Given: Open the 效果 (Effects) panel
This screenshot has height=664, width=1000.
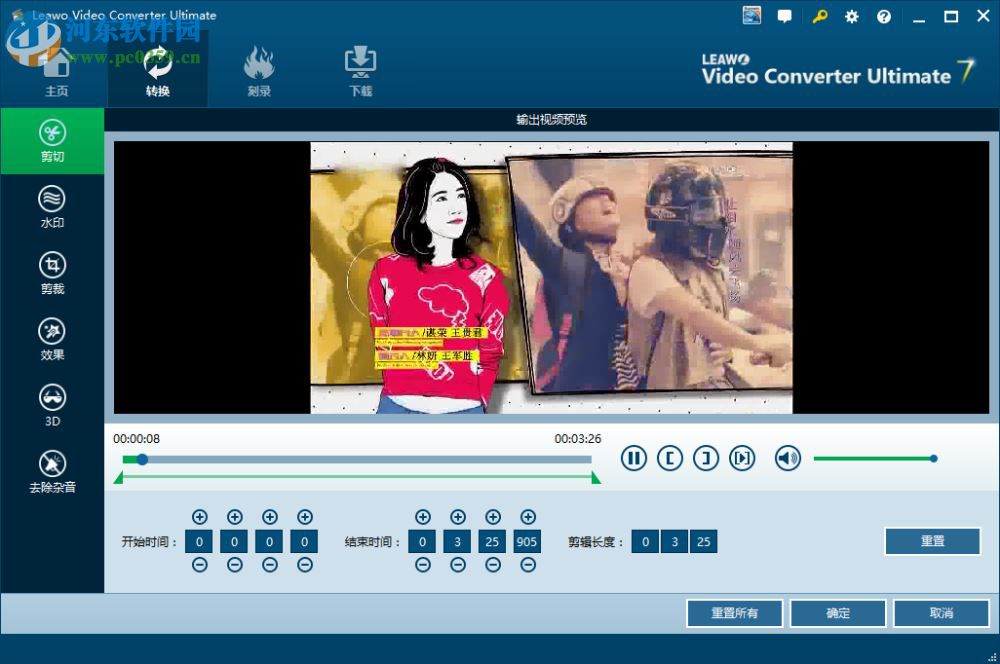Looking at the screenshot, I should click(x=52, y=337).
